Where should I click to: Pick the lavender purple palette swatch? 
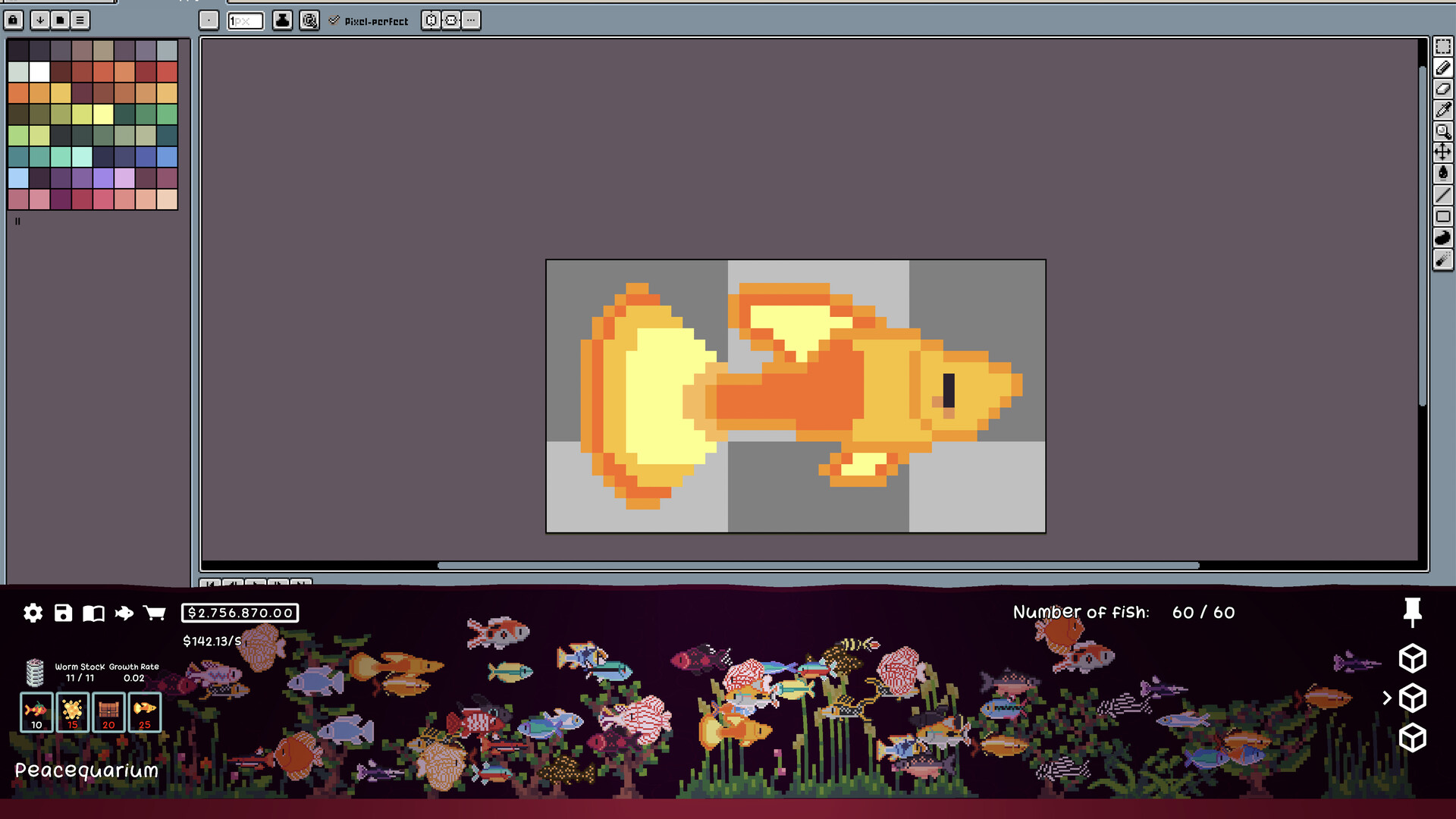point(103,177)
